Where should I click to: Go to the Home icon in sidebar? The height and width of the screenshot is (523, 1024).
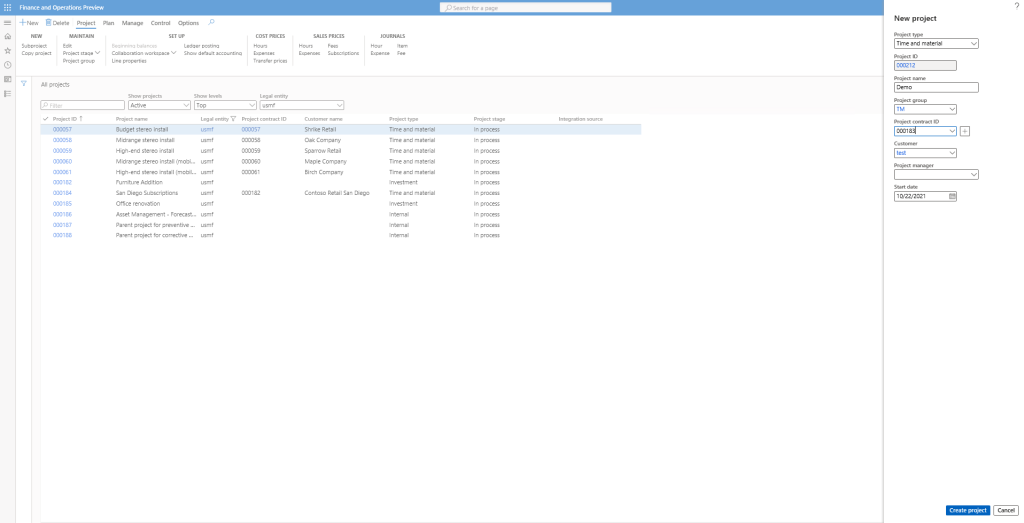coord(7,37)
